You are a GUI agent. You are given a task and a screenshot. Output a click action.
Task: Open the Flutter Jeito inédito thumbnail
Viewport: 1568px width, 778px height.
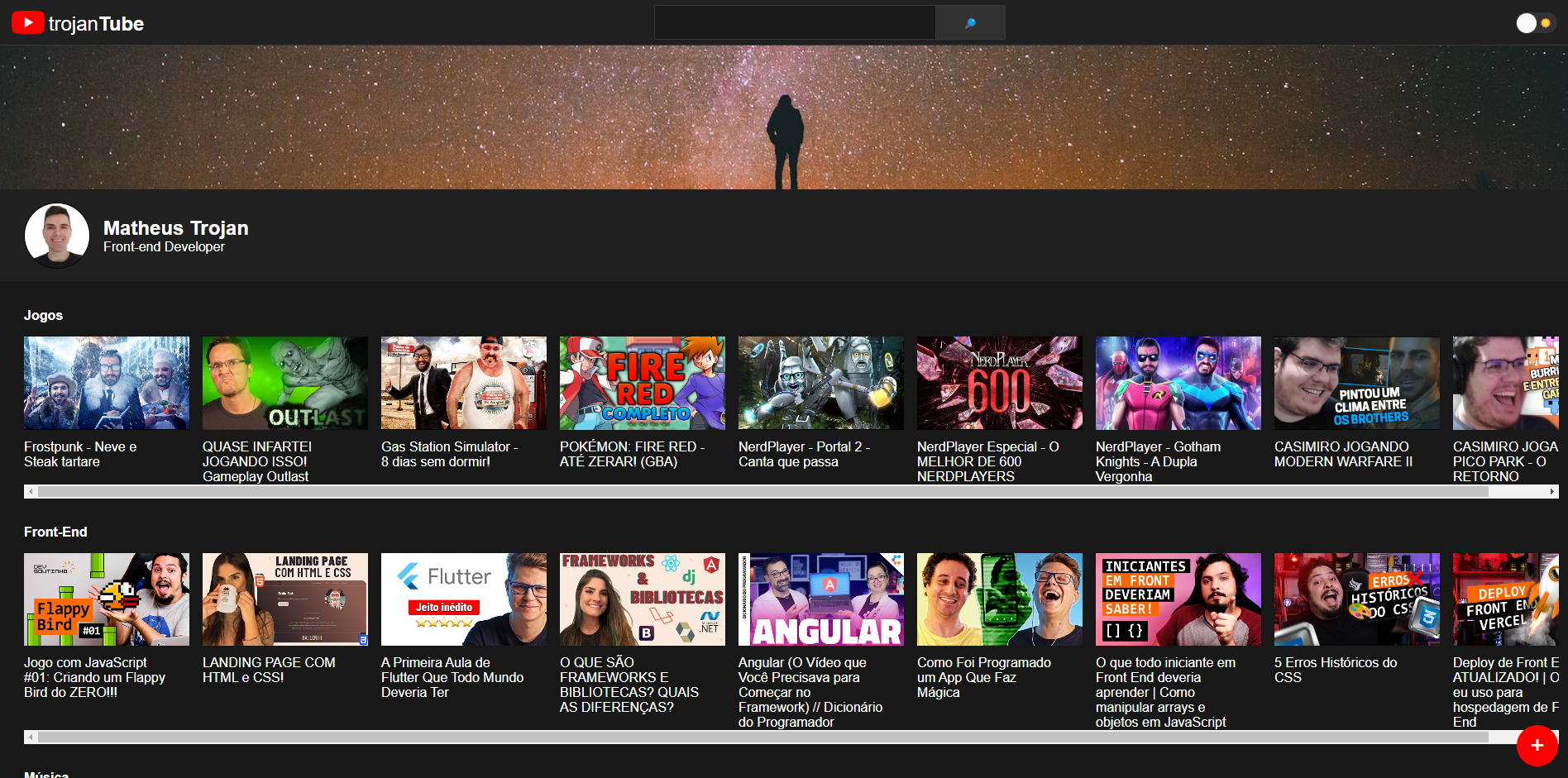point(464,599)
